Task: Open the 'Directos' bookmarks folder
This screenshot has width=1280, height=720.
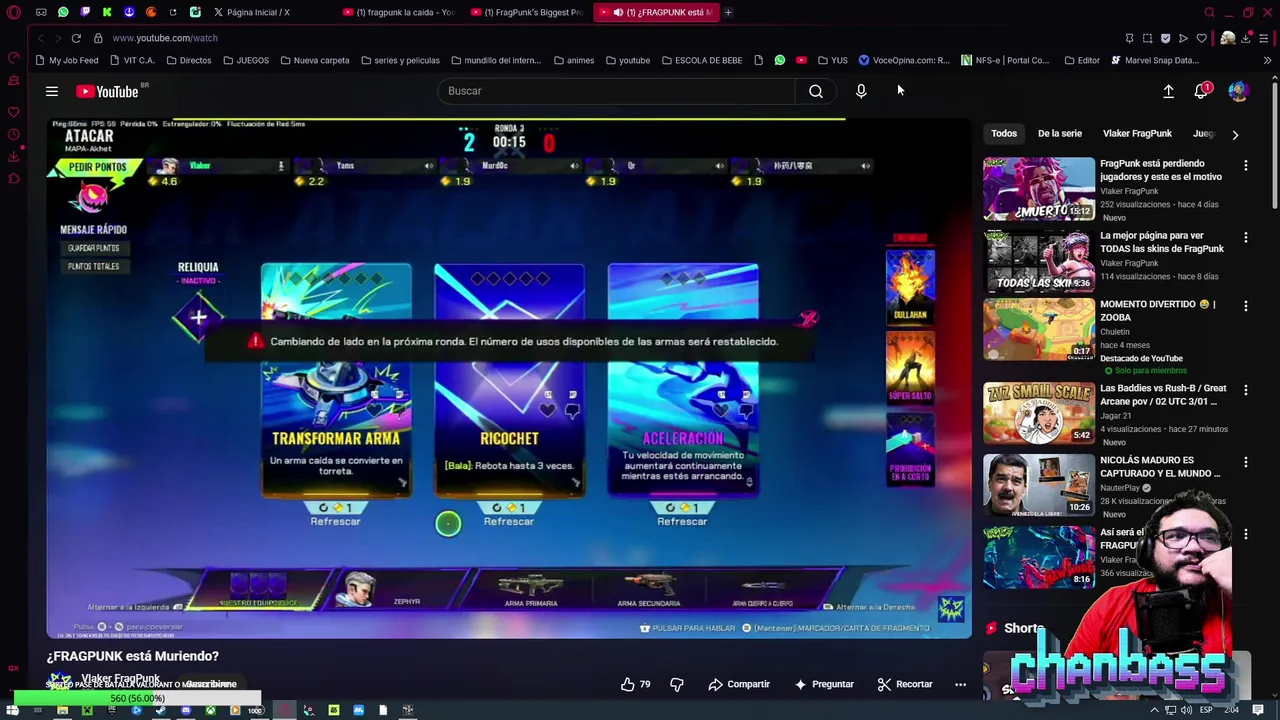Action: click(x=189, y=60)
